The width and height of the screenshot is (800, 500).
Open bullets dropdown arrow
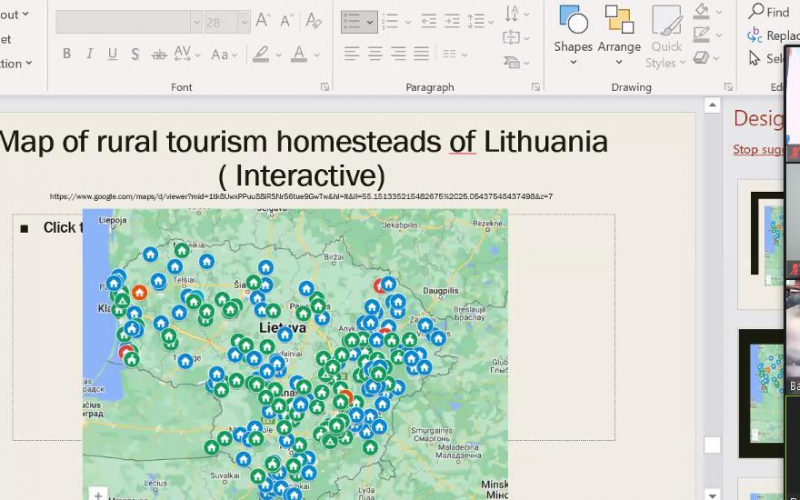tap(370, 22)
